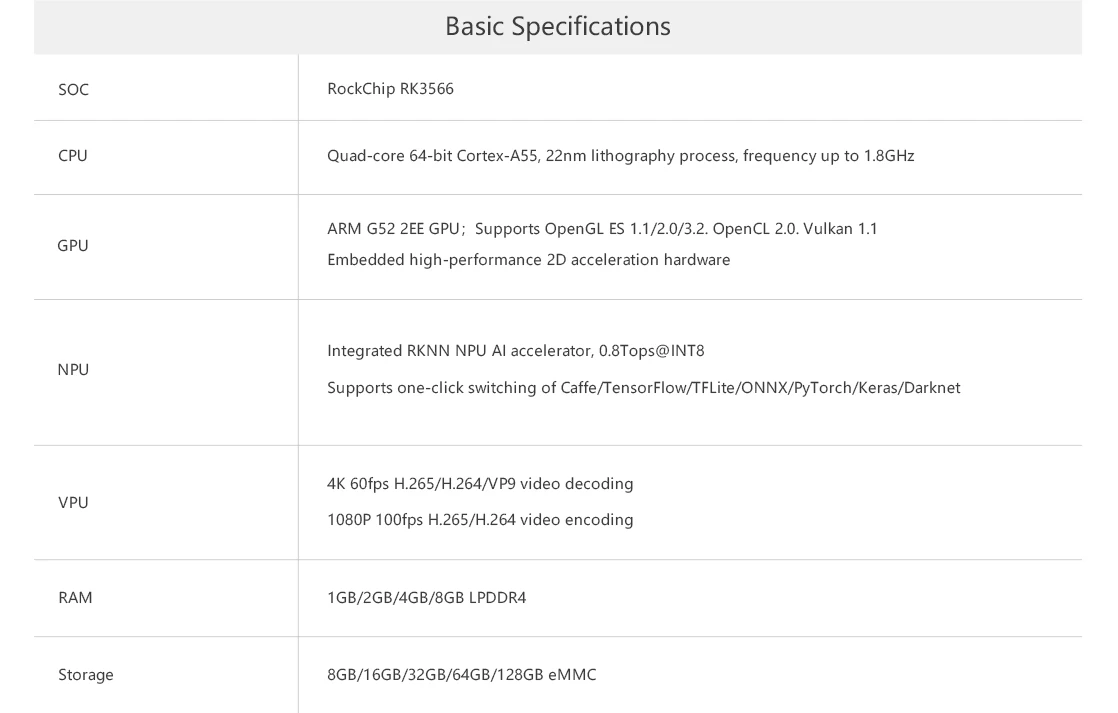Select the SOC row label

pos(73,89)
